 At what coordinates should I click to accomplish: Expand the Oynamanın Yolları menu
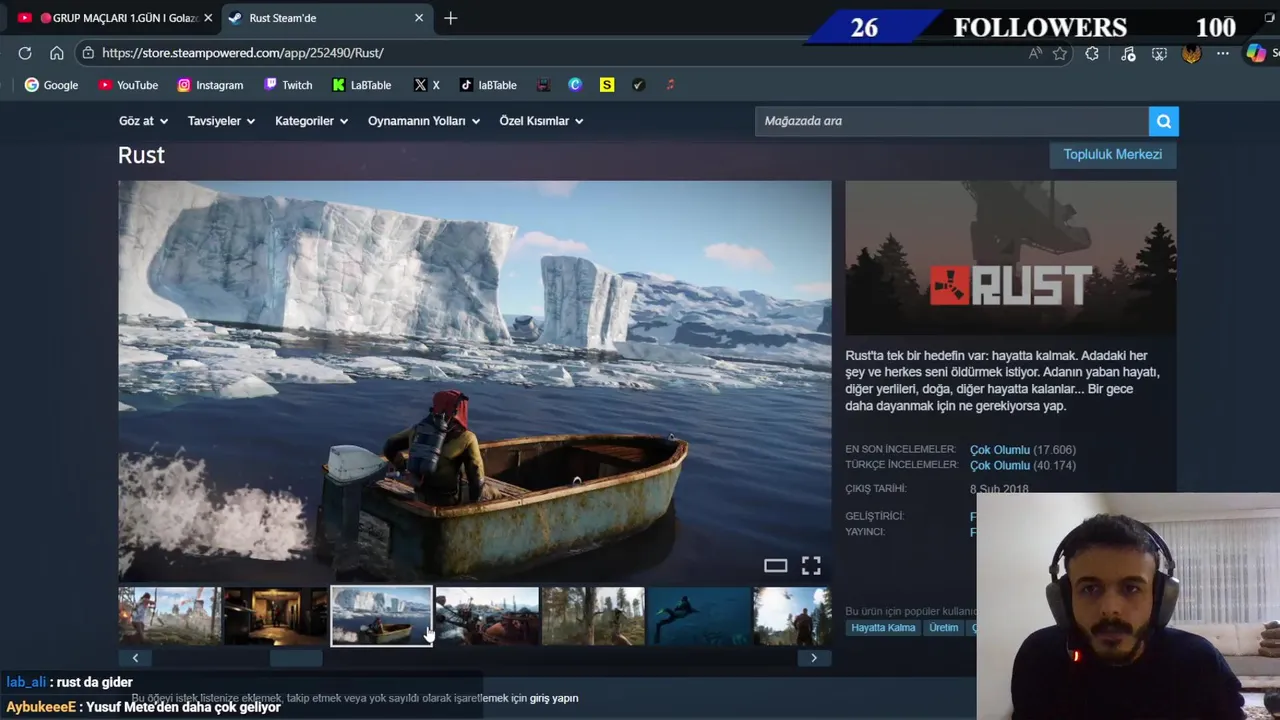(x=424, y=121)
